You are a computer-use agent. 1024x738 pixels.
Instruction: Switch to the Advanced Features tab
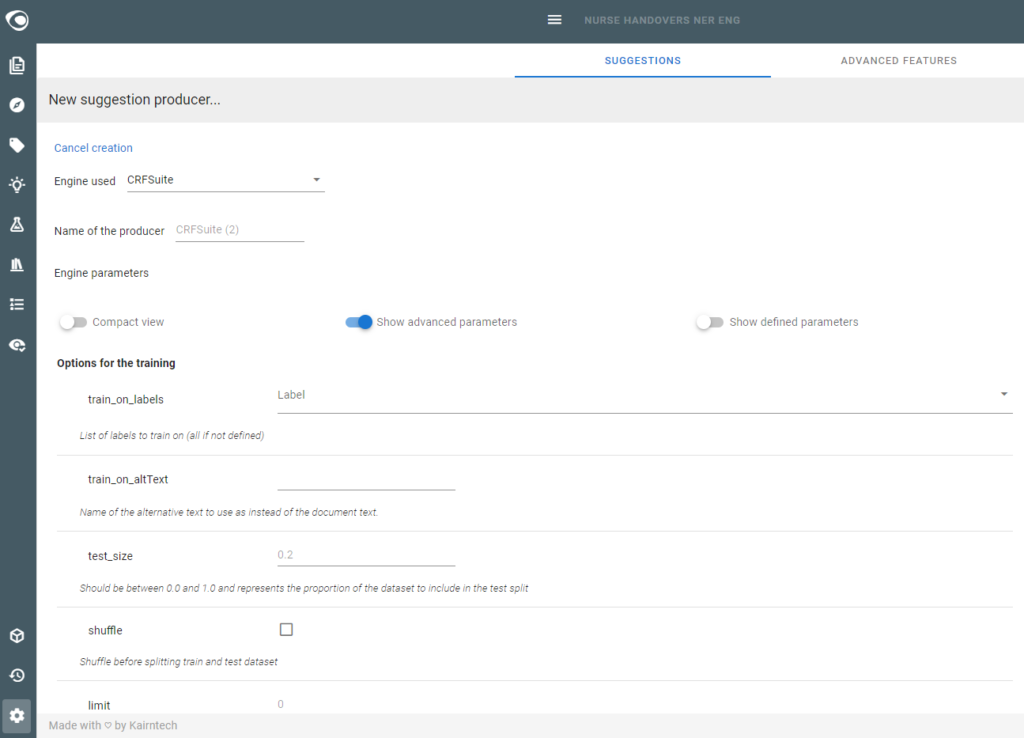pyautogui.click(x=899, y=61)
